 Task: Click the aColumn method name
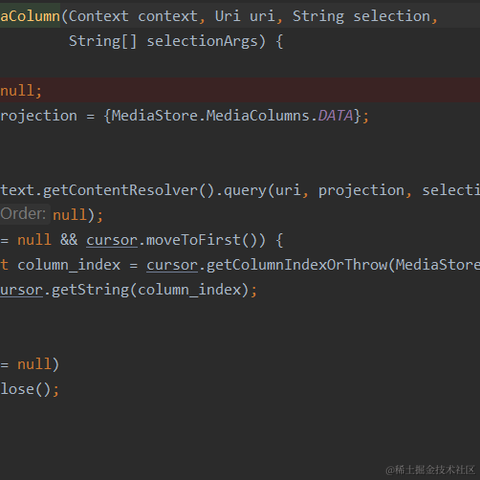pyautogui.click(x=30, y=16)
